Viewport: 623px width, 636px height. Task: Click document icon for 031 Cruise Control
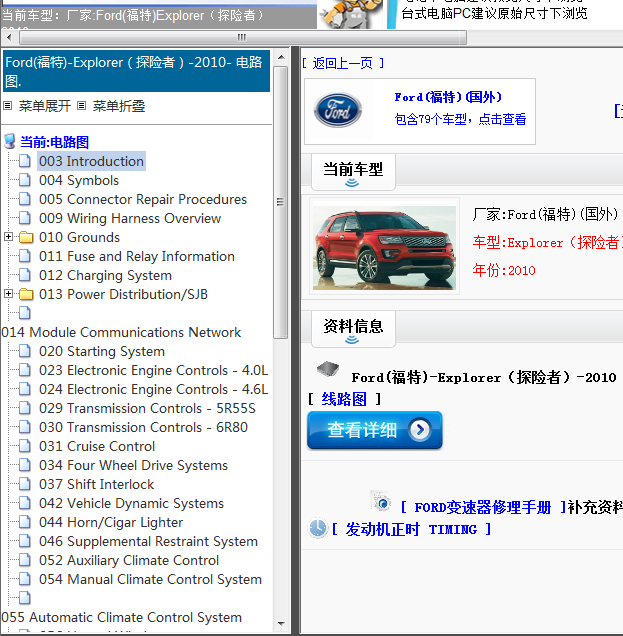[25, 446]
